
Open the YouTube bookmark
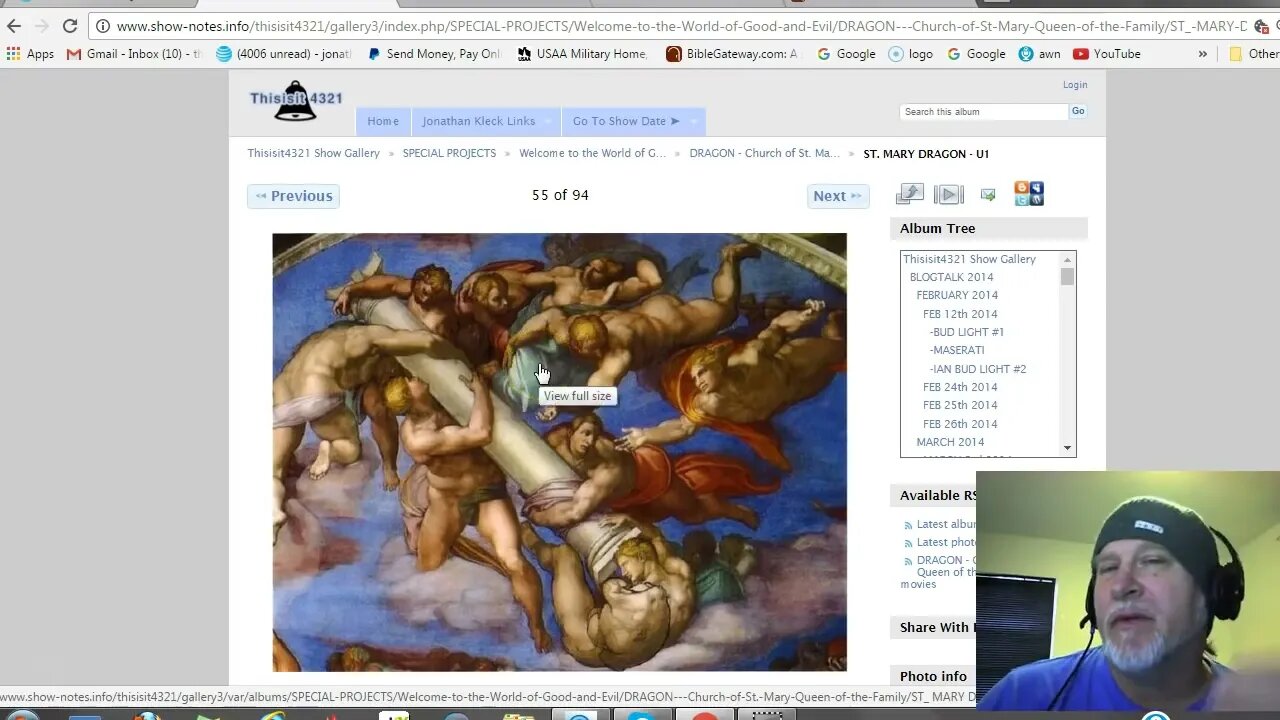click(1107, 54)
